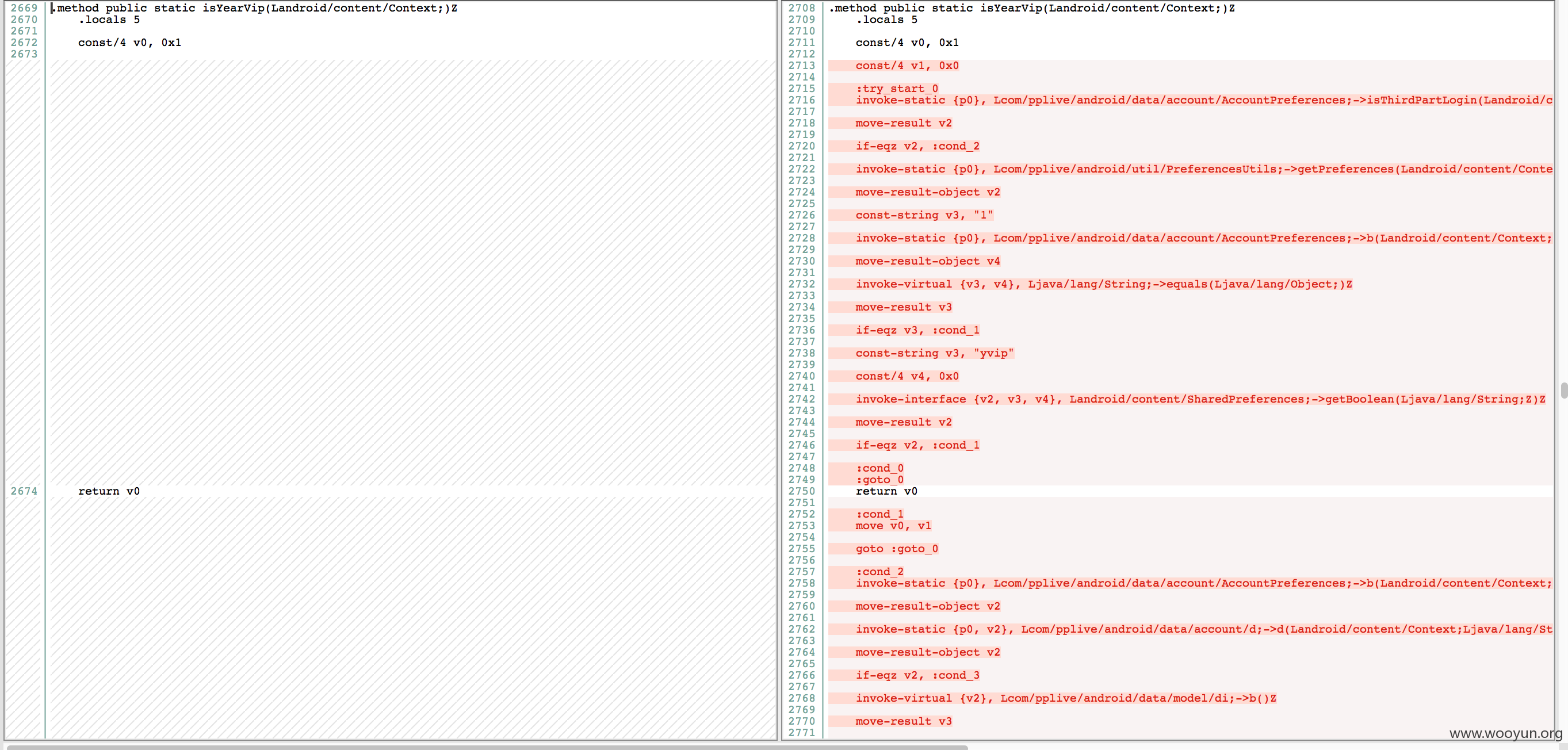Click the AccountPreferences;->b invoke-static on line 2728
The width and height of the screenshot is (1568, 750).
tap(1204, 239)
